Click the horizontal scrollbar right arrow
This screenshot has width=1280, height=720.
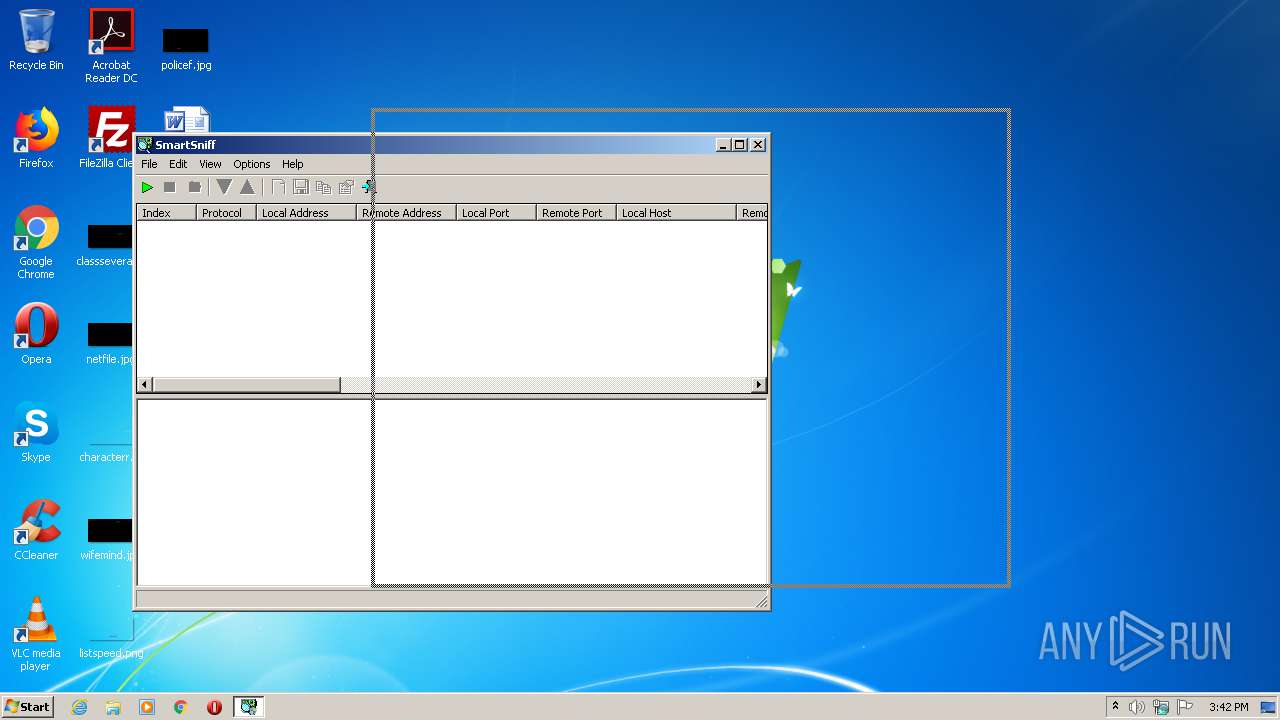[x=759, y=385]
